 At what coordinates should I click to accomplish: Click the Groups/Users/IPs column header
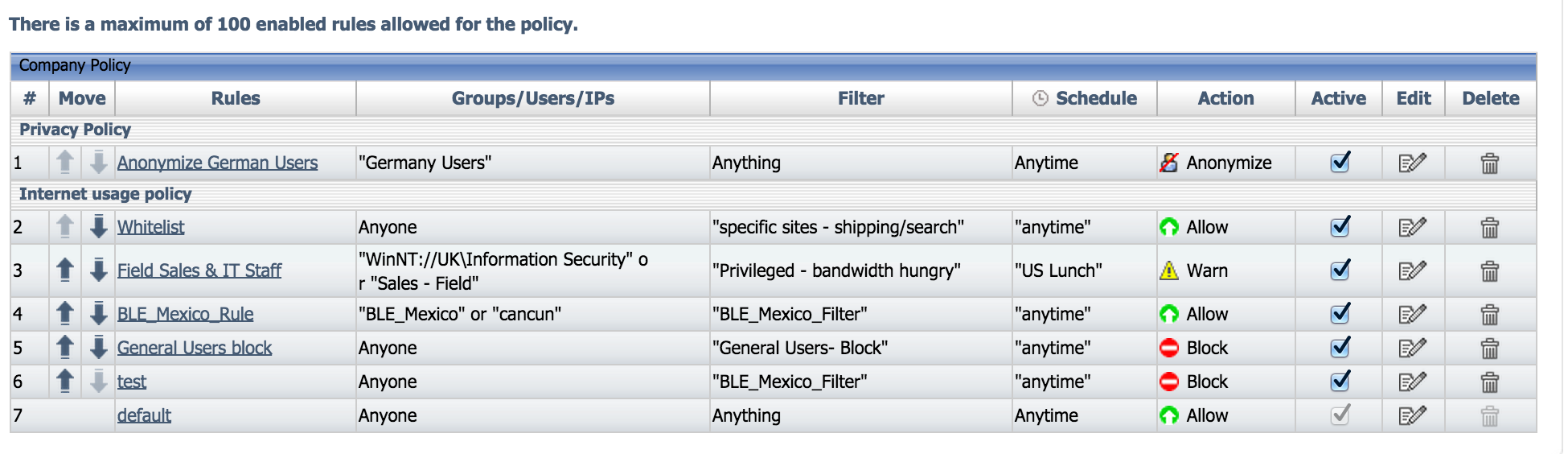pyautogui.click(x=532, y=99)
